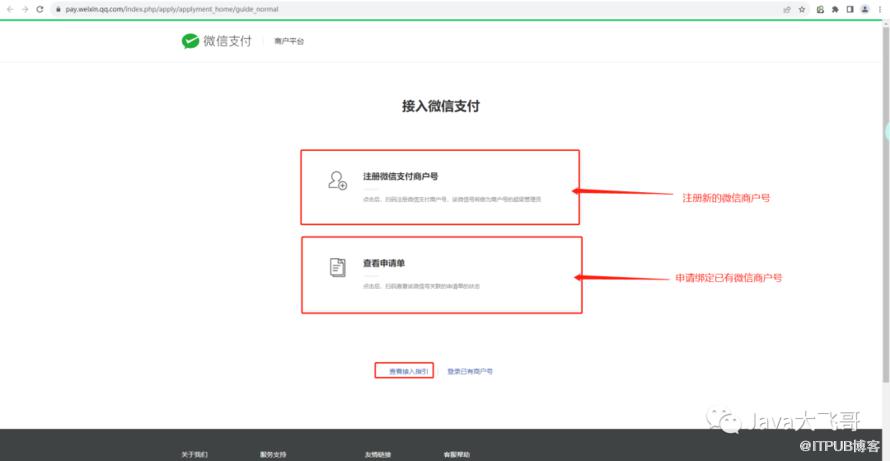890x461 pixels.
Task: Click 客服帮助 in the footer
Action: 456,455
